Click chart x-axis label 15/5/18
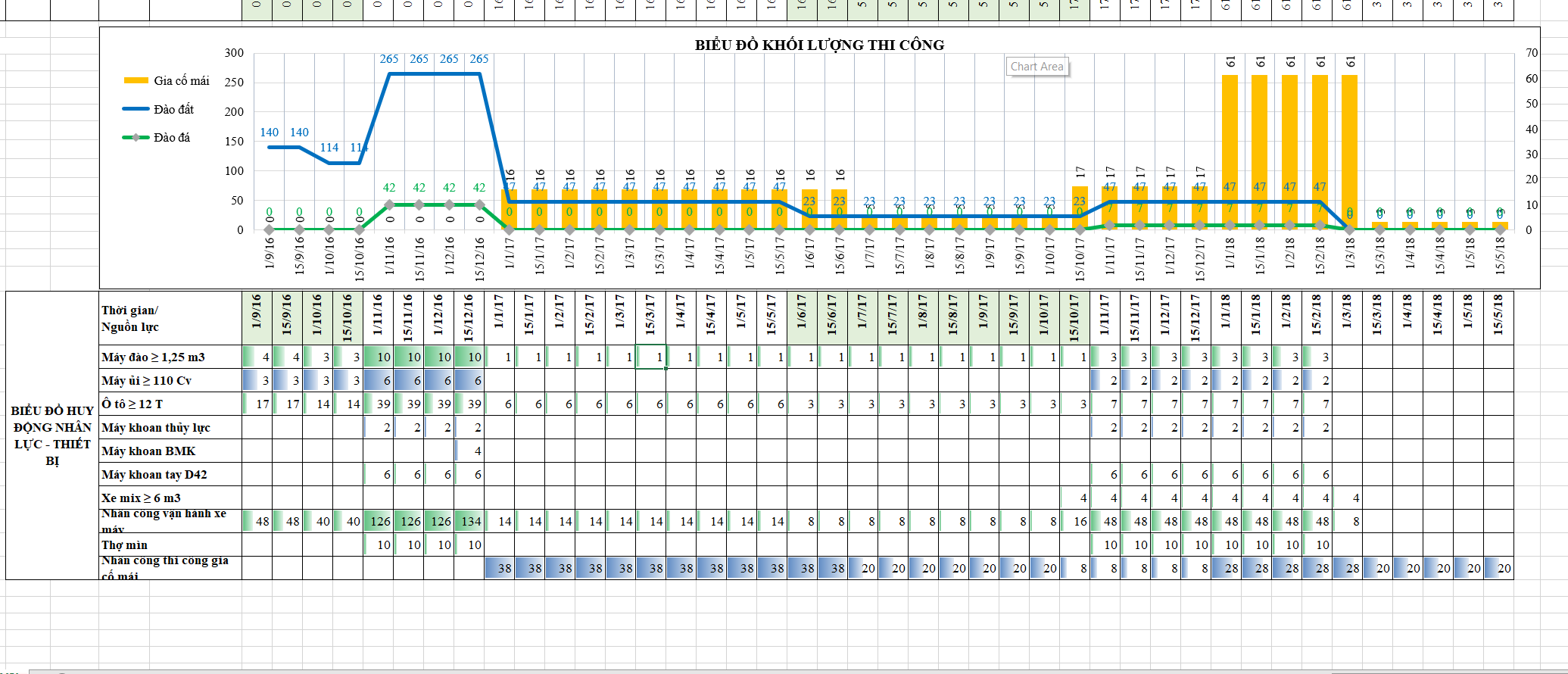 click(x=1499, y=256)
